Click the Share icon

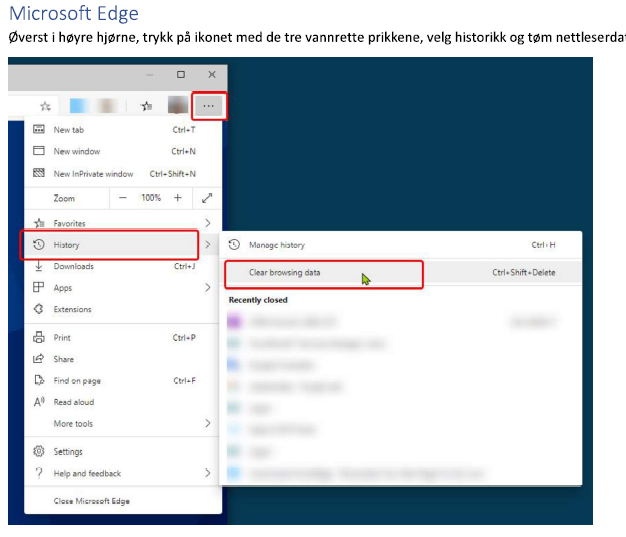click(39, 359)
